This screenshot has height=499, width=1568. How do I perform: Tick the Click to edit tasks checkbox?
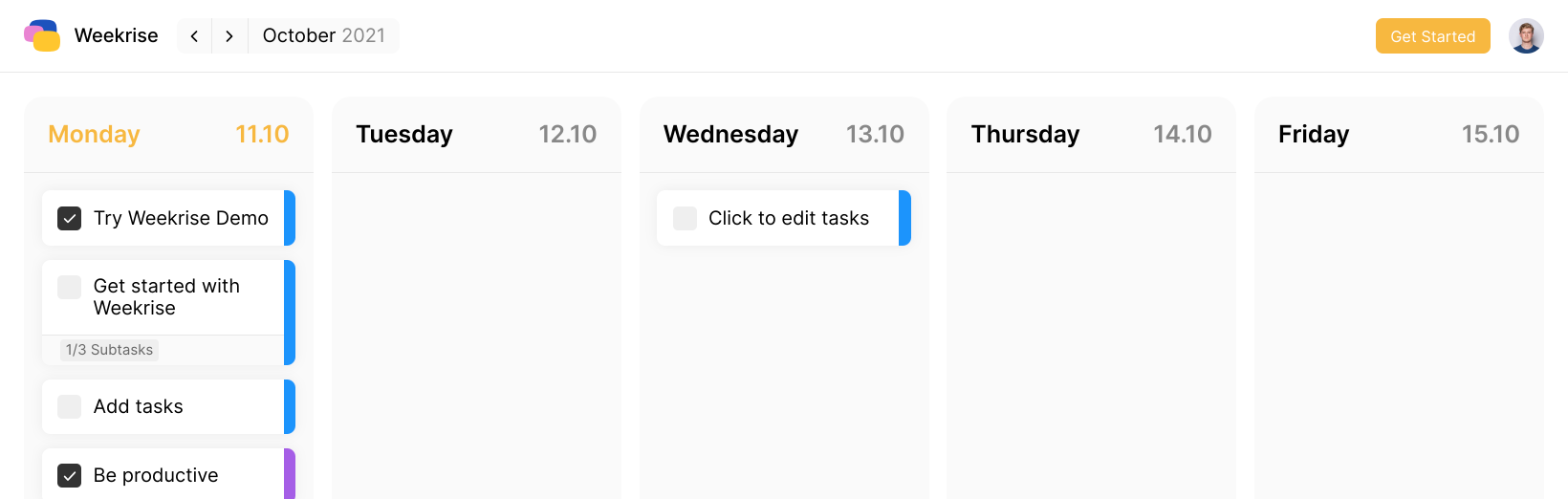[685, 219]
